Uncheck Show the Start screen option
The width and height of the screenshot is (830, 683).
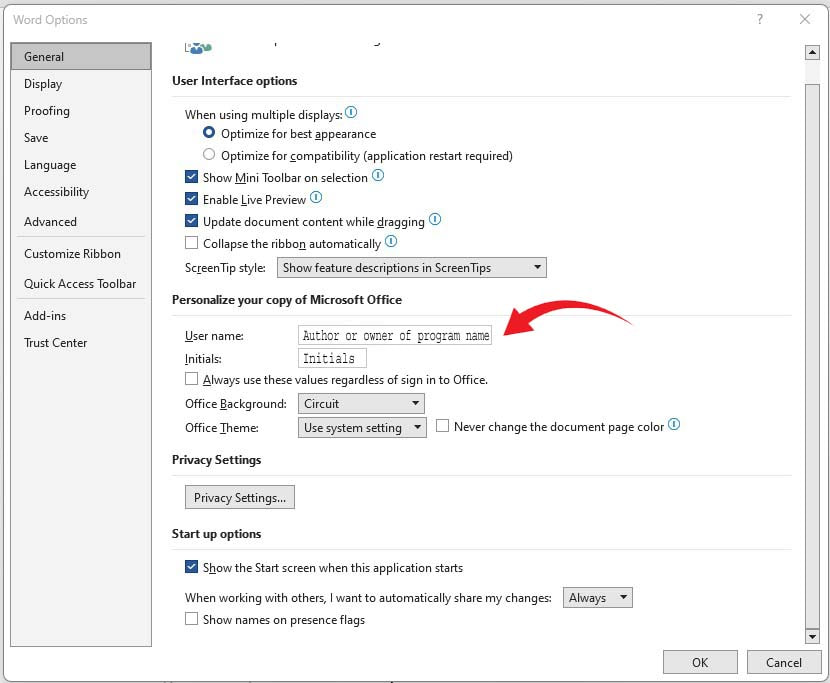[x=192, y=567]
